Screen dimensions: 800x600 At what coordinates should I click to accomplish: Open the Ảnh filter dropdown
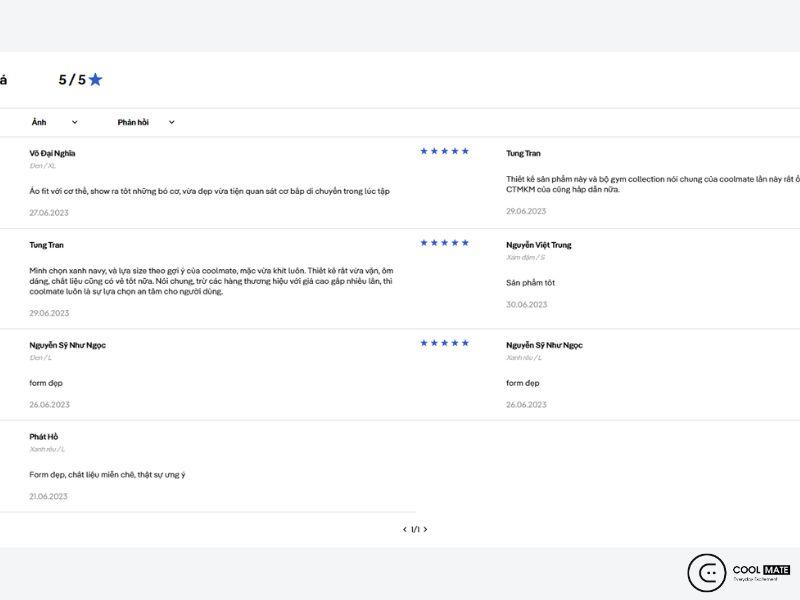(53, 122)
